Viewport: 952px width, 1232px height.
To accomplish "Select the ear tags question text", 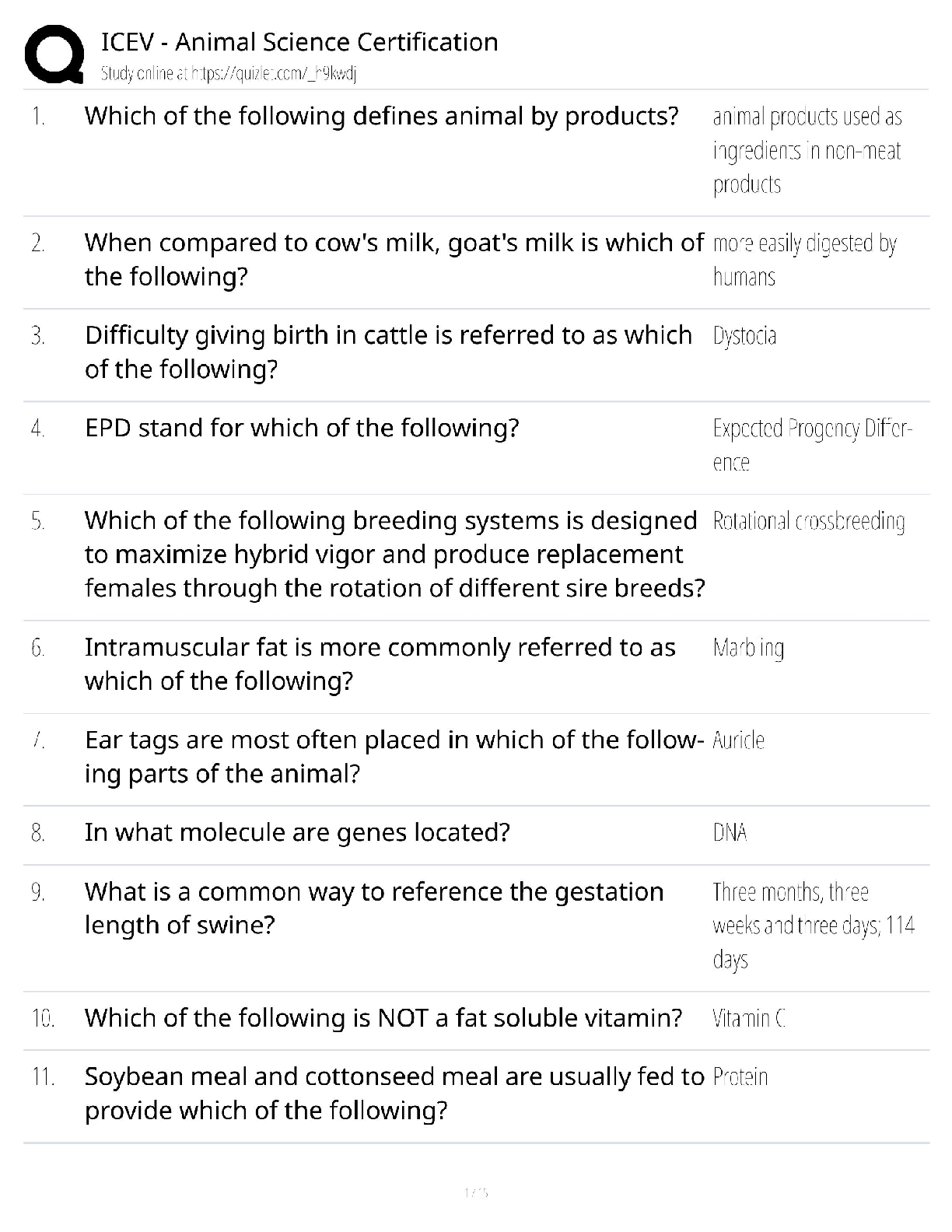I will tap(394, 756).
